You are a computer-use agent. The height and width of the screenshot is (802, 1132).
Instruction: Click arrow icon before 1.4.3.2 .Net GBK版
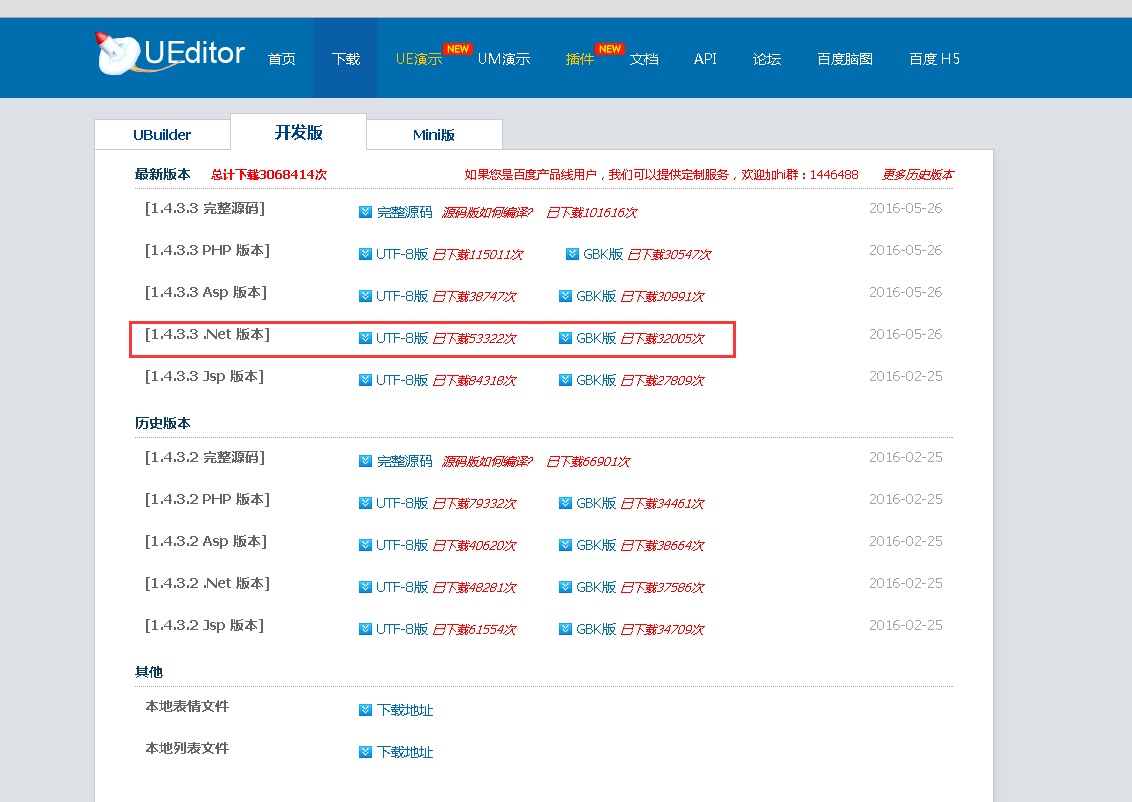[x=565, y=587]
